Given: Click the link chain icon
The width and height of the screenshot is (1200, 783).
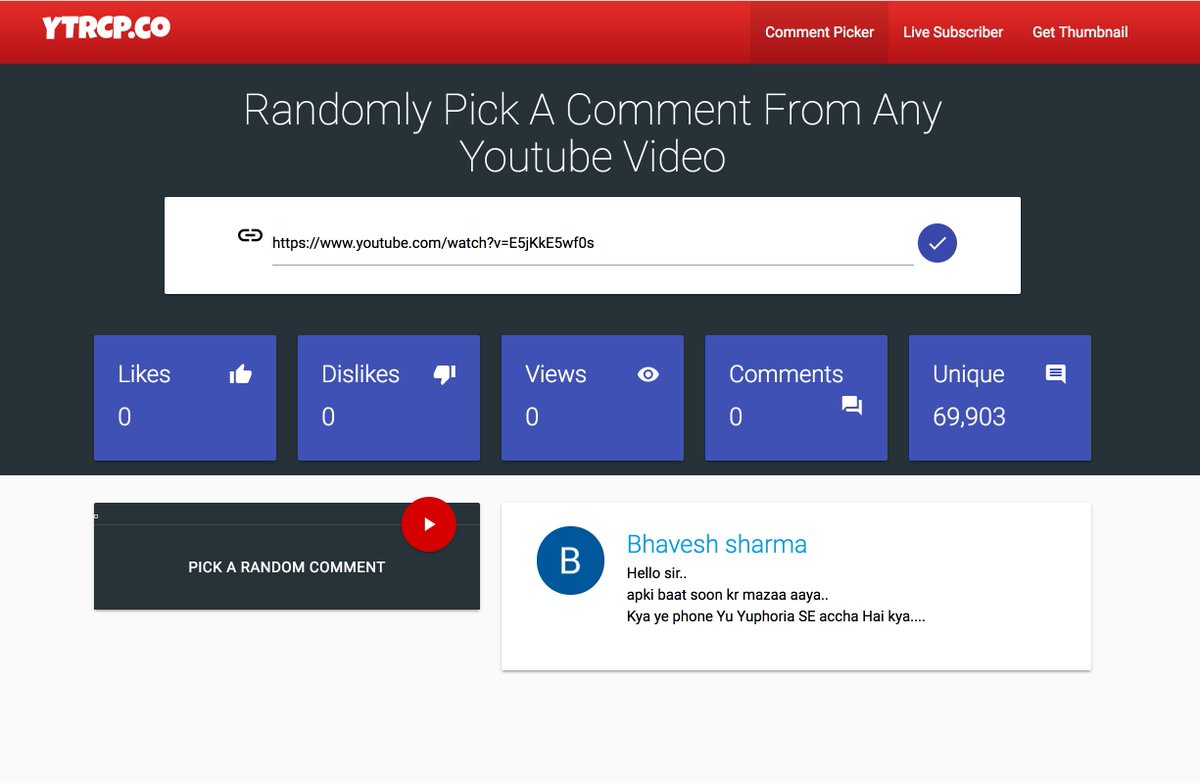Looking at the screenshot, I should pyautogui.click(x=250, y=236).
